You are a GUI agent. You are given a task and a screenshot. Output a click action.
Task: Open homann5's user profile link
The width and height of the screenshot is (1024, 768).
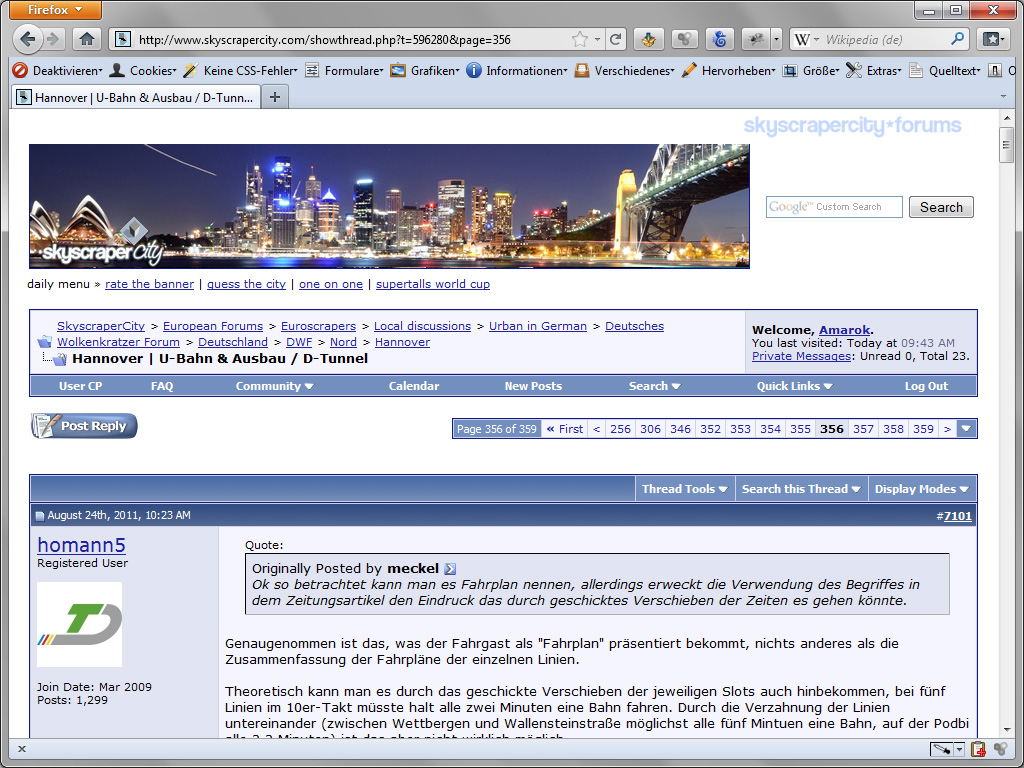tap(82, 545)
